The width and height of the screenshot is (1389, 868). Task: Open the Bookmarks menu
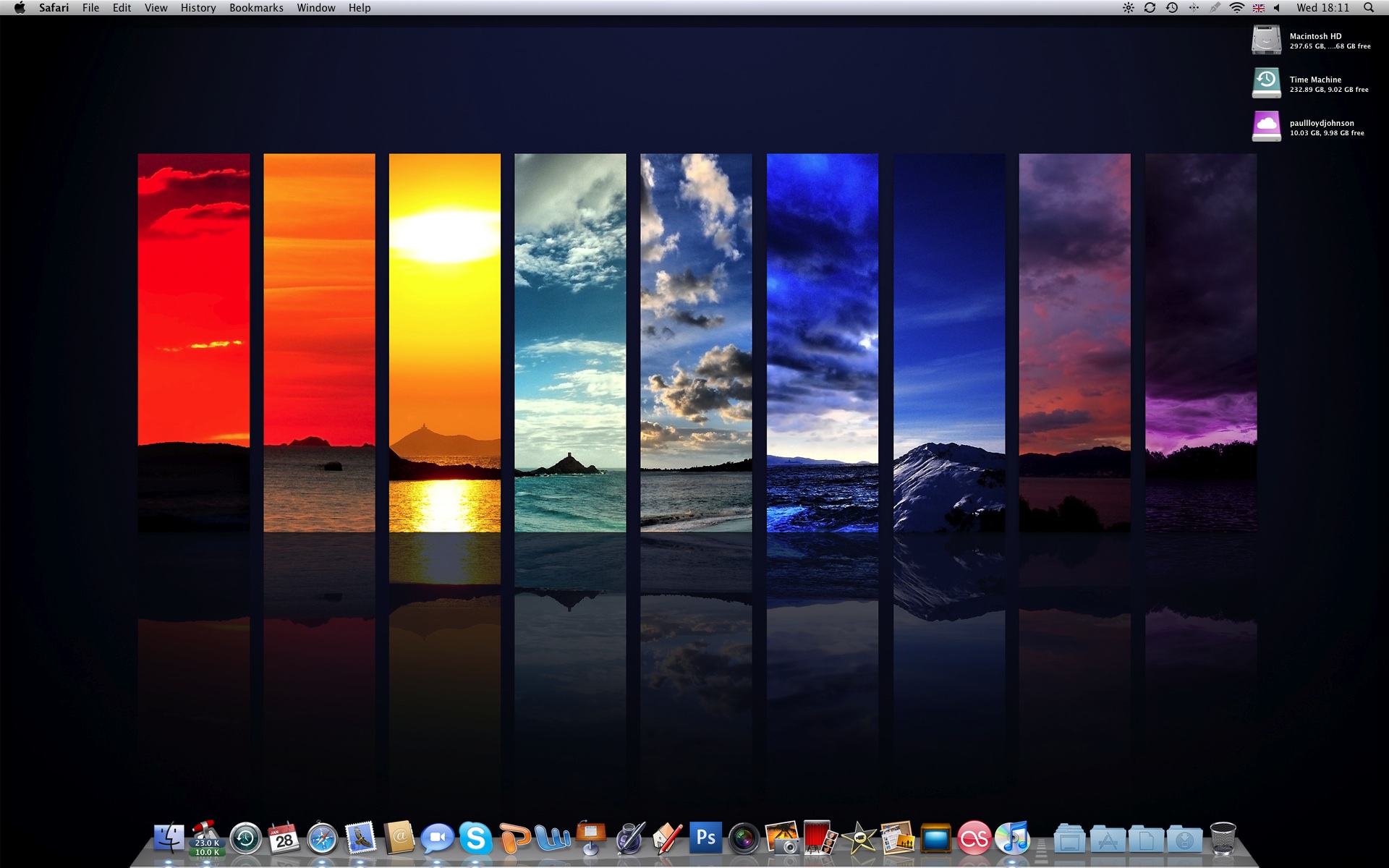(x=257, y=8)
